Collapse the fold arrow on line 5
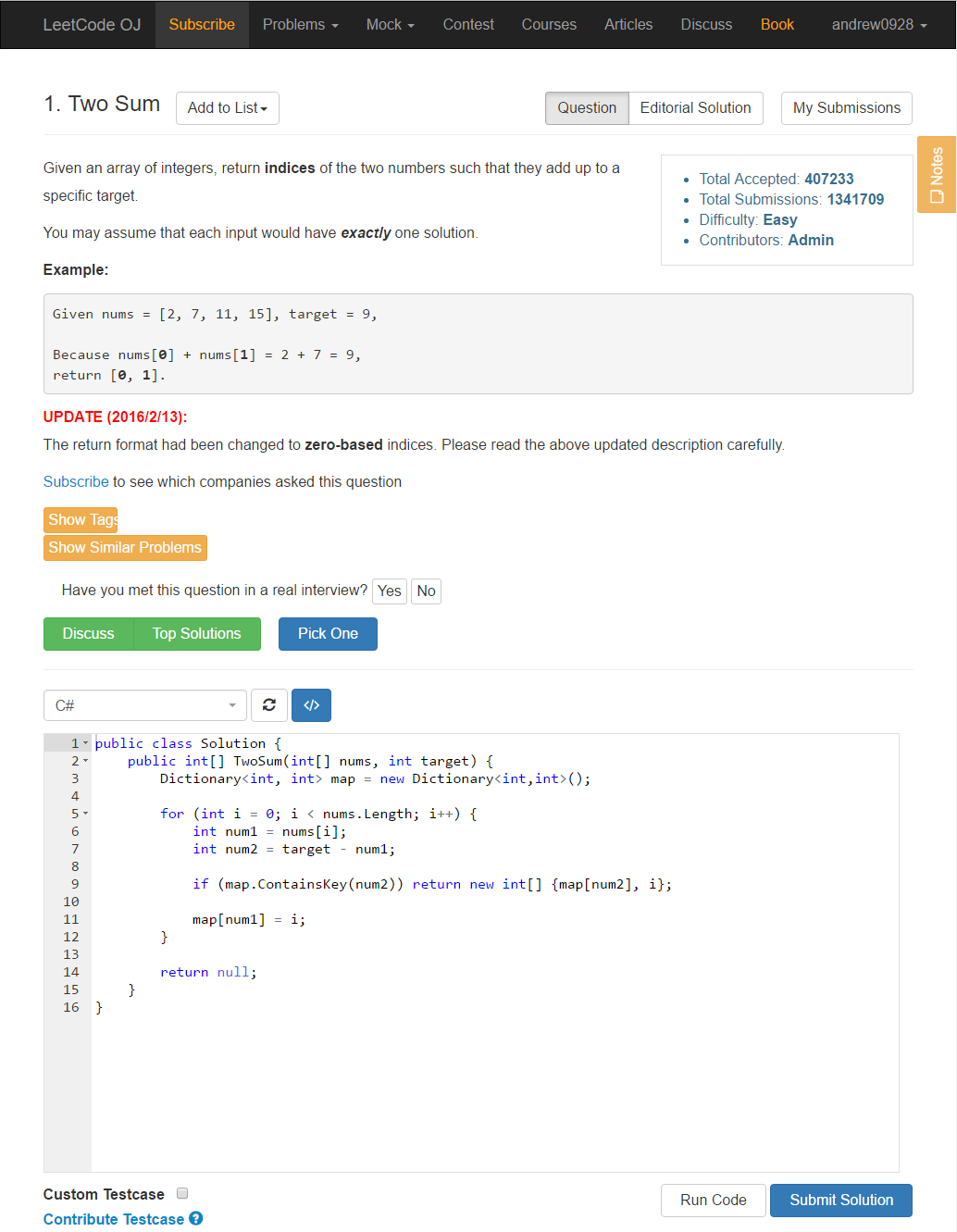 (86, 814)
